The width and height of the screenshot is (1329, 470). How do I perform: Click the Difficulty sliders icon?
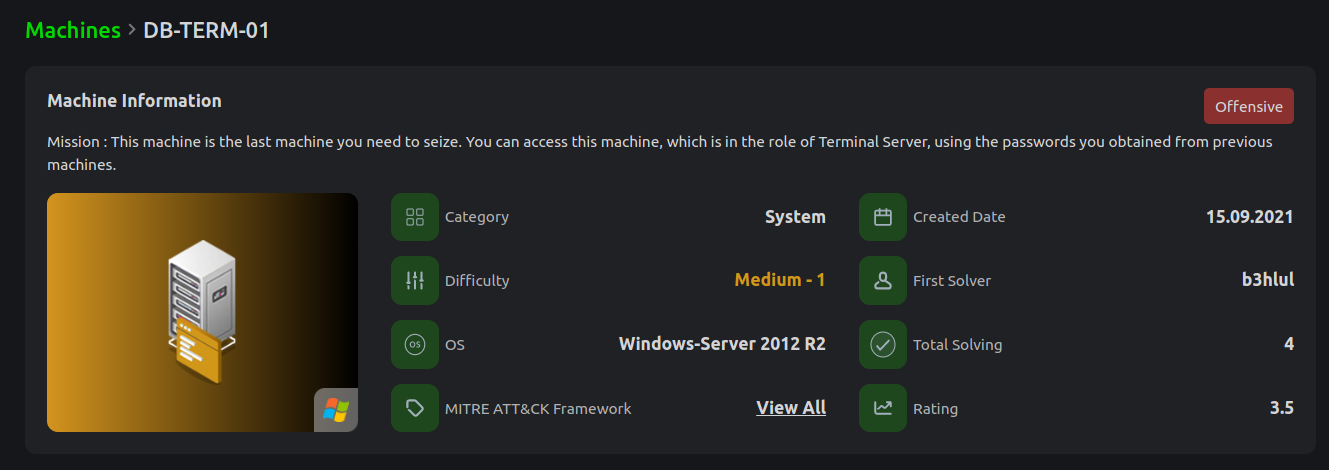[x=415, y=281]
